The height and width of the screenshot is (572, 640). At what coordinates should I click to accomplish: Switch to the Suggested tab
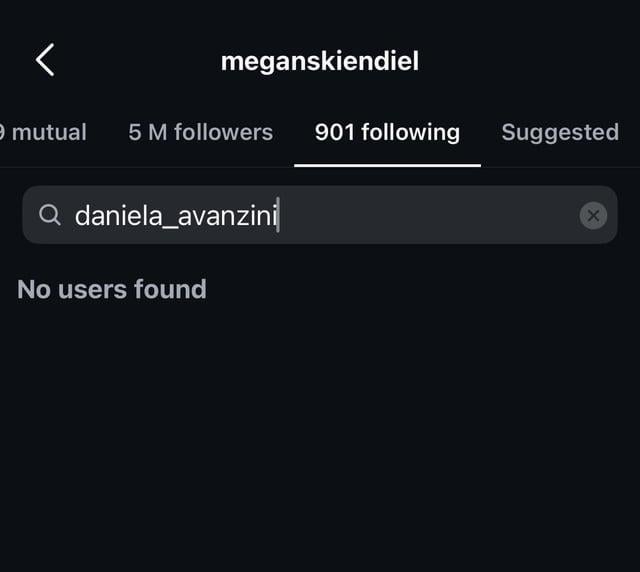tap(560, 132)
